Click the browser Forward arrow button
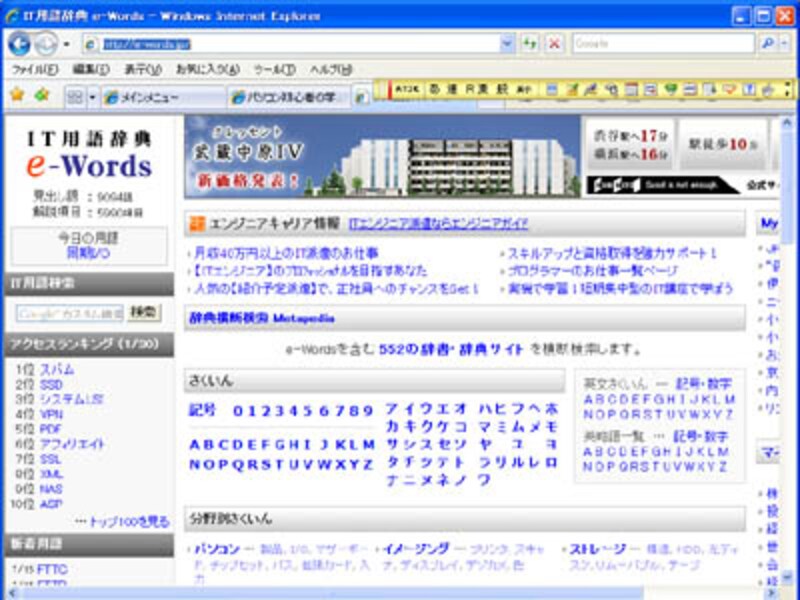The height and width of the screenshot is (600, 800). [x=44, y=44]
